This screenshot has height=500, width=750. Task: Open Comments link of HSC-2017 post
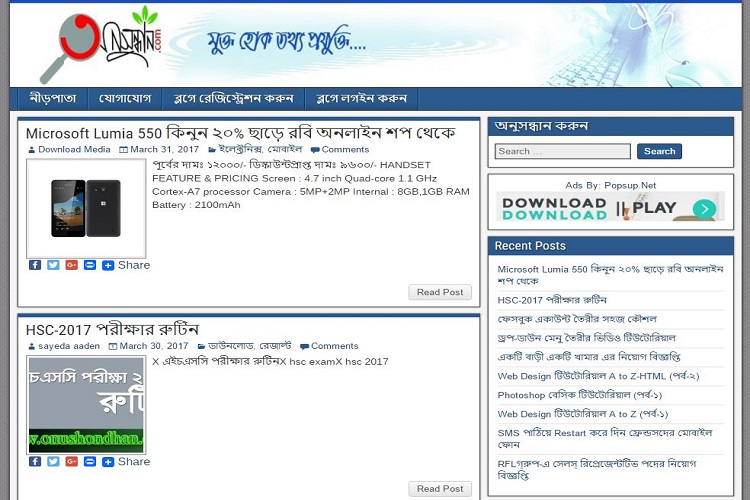(x=334, y=346)
